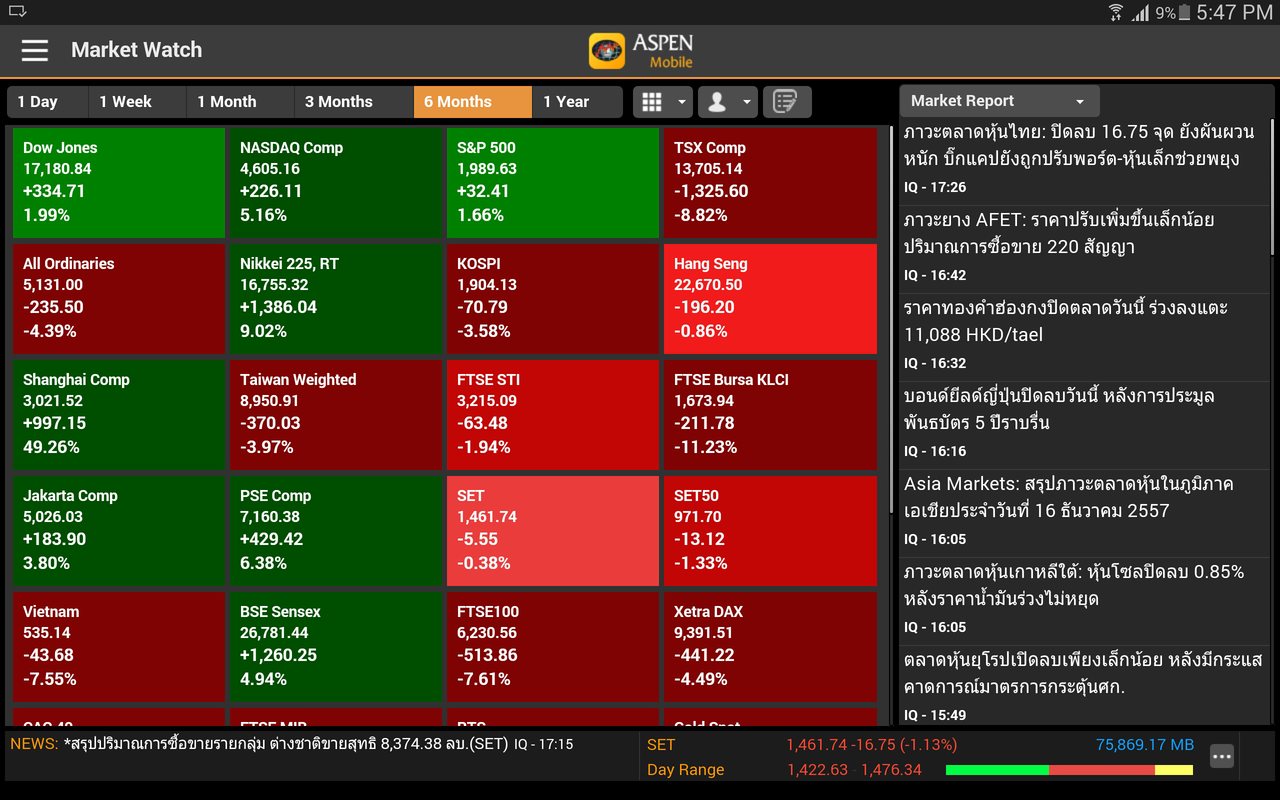Select the Taiwan Weighted tile
This screenshot has height=800, width=1280.
coord(336,414)
